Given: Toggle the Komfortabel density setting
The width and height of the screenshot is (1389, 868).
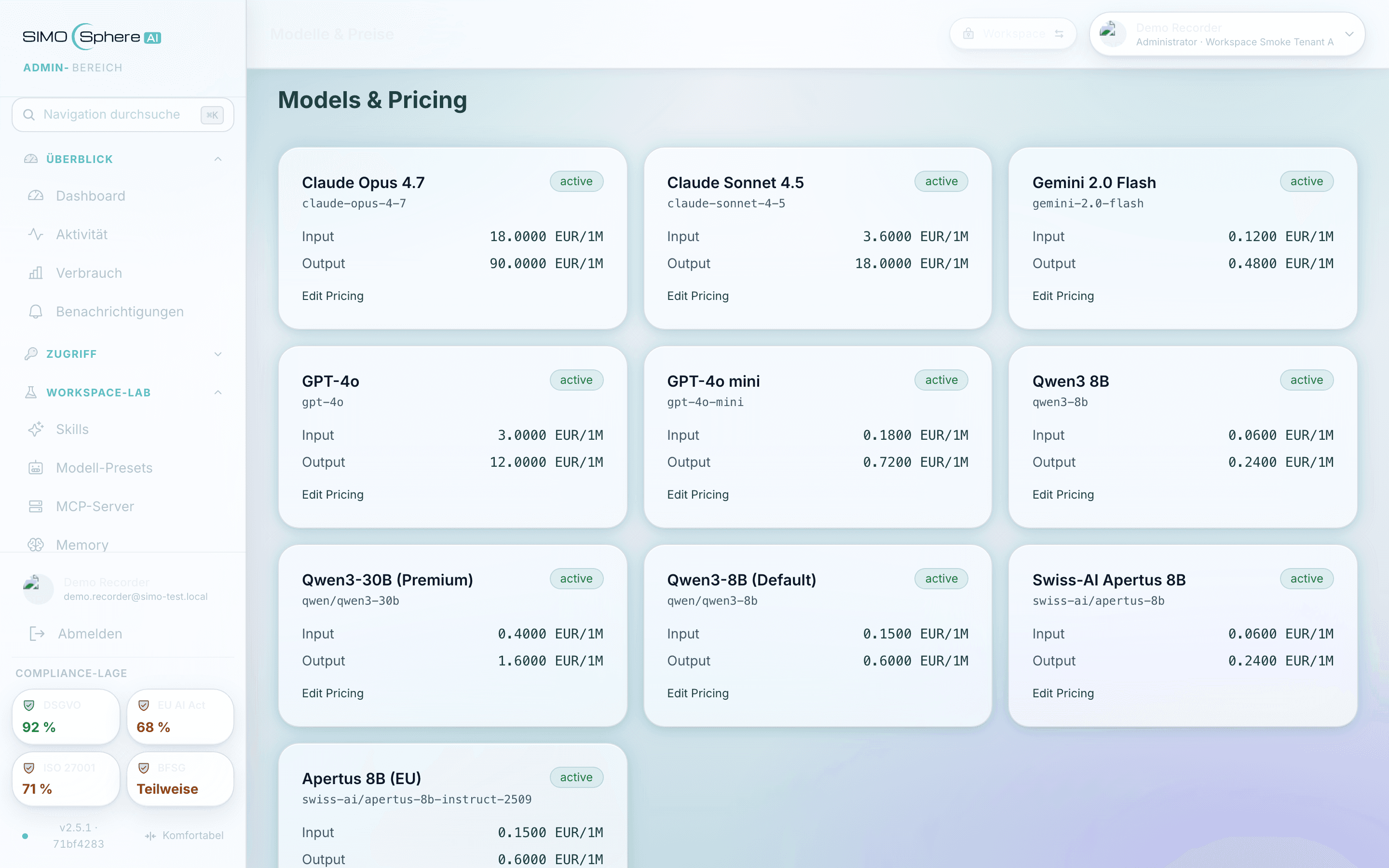Looking at the screenshot, I should (184, 835).
